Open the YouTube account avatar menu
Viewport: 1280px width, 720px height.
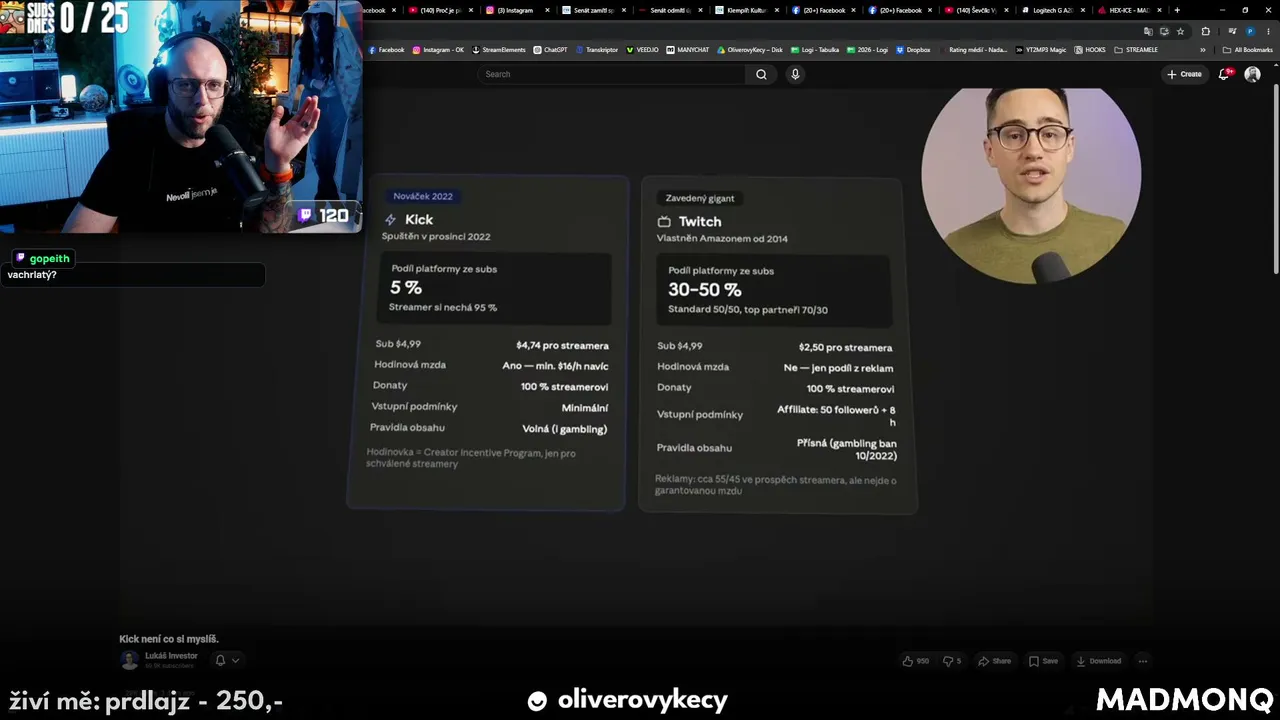(1252, 74)
